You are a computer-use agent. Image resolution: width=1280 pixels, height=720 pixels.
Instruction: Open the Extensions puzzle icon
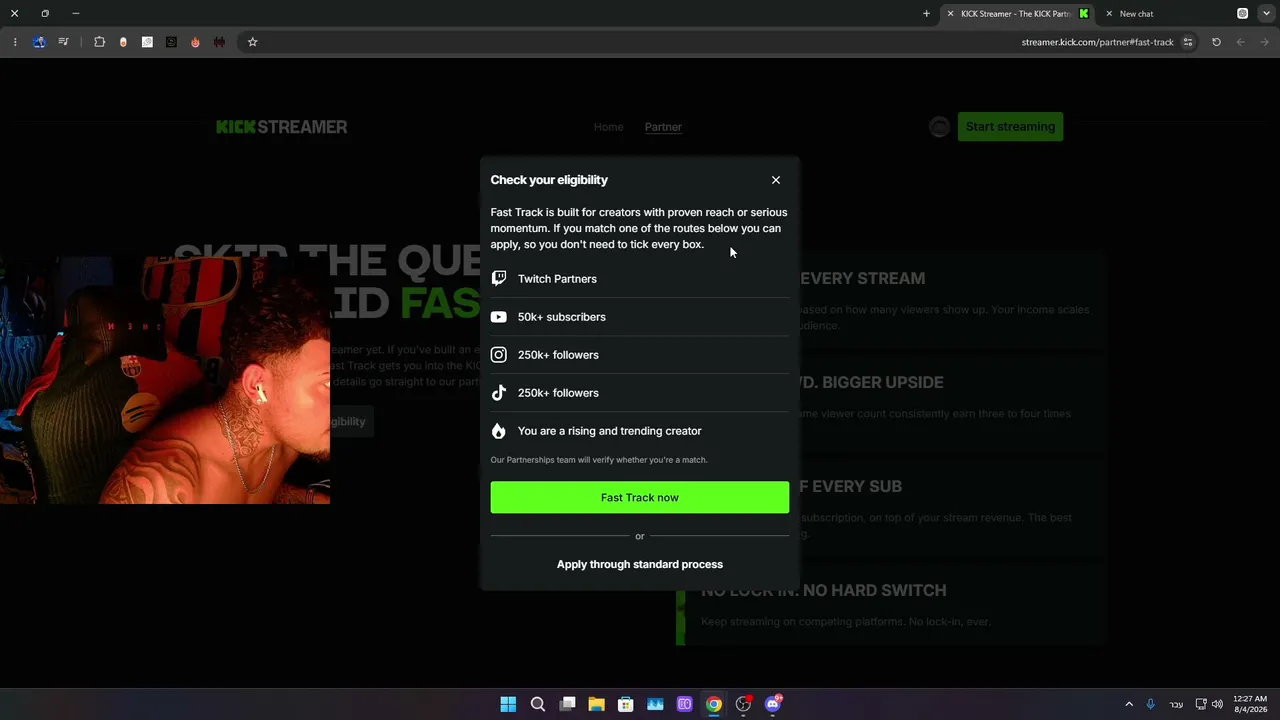(99, 42)
